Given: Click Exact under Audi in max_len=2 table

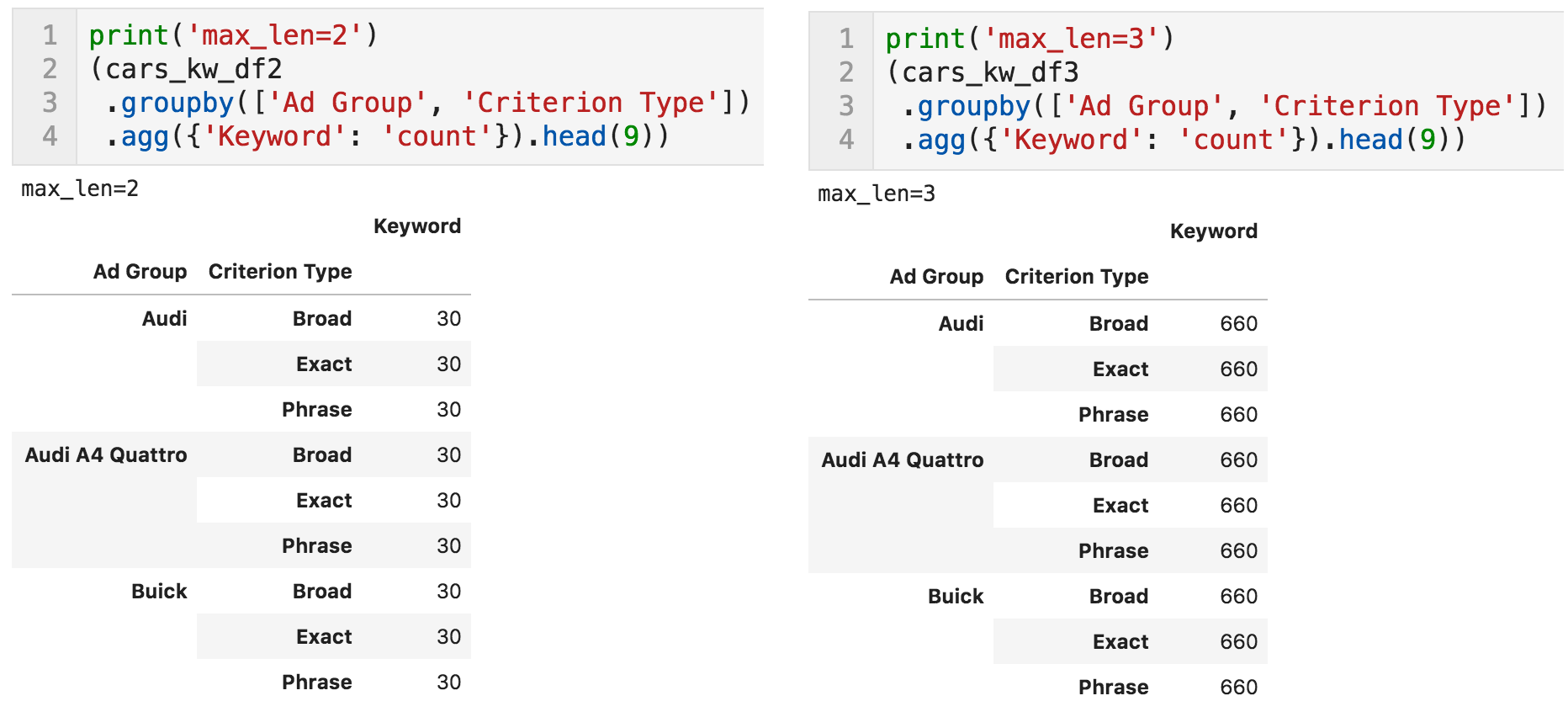Looking at the screenshot, I should pyautogui.click(x=324, y=364).
